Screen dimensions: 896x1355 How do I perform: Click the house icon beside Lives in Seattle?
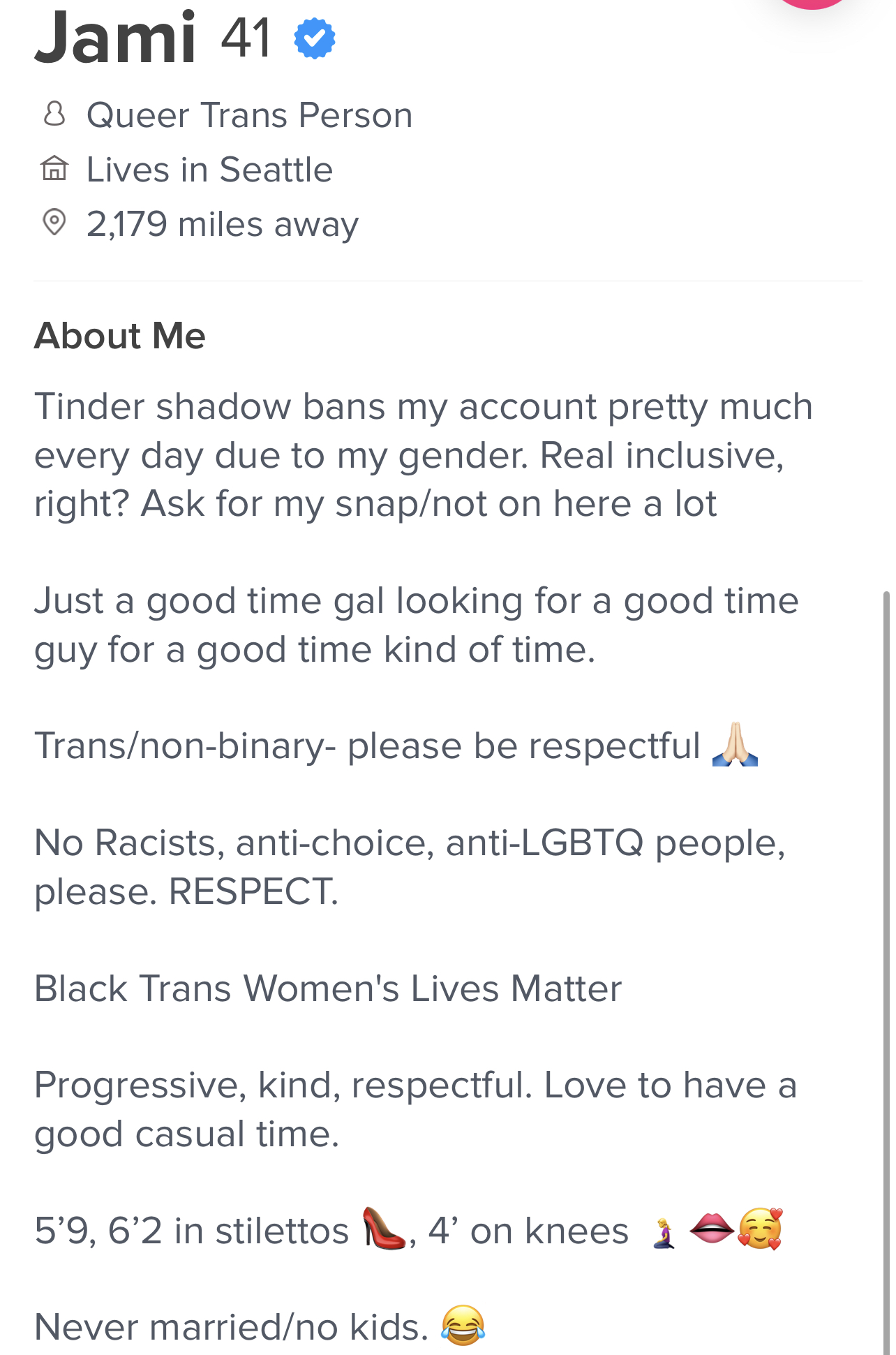pyautogui.click(x=54, y=168)
